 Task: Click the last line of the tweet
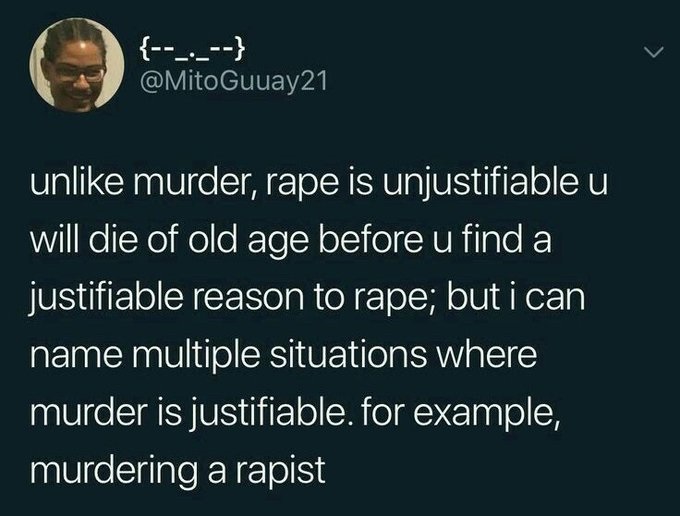pos(178,470)
